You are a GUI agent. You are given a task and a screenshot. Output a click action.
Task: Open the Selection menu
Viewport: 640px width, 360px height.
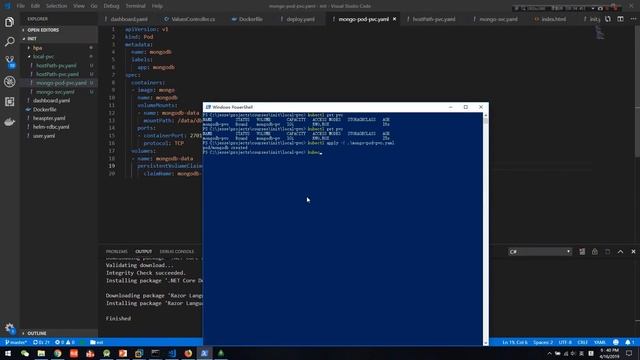pyautogui.click(x=56, y=6)
